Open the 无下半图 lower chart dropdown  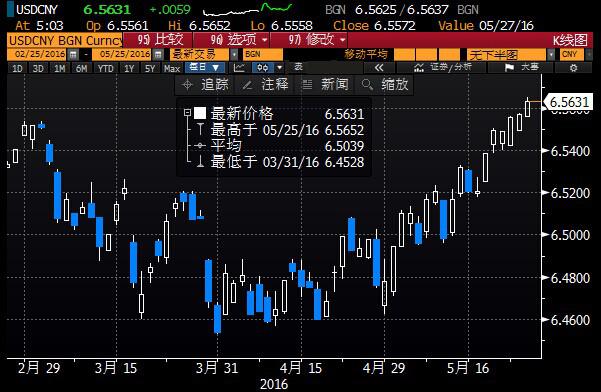(x=551, y=55)
